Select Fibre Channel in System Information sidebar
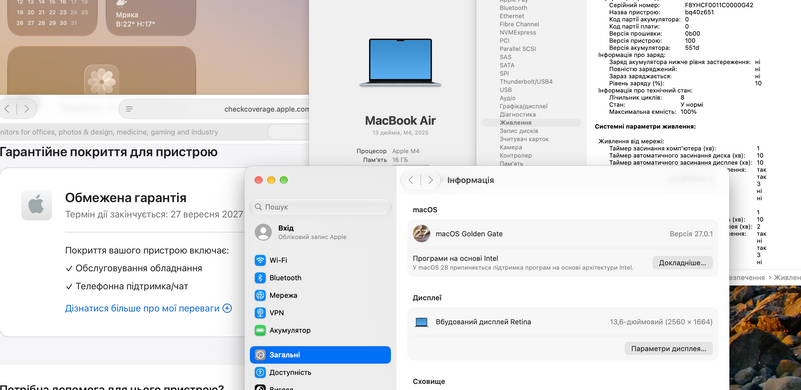Image resolution: width=801 pixels, height=390 pixels. [x=519, y=24]
